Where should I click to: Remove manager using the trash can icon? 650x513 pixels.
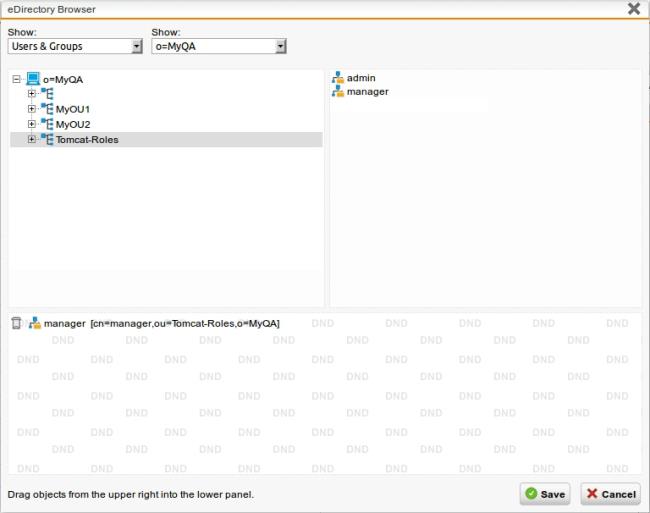16,323
